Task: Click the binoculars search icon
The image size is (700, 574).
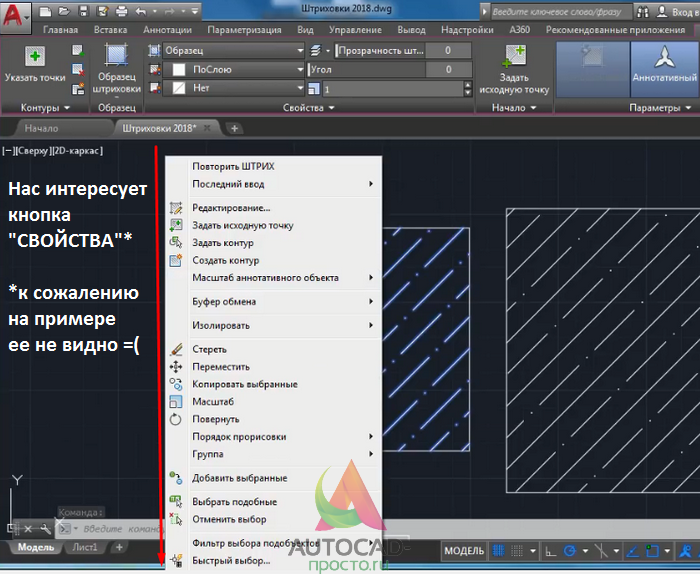Action: (x=642, y=12)
